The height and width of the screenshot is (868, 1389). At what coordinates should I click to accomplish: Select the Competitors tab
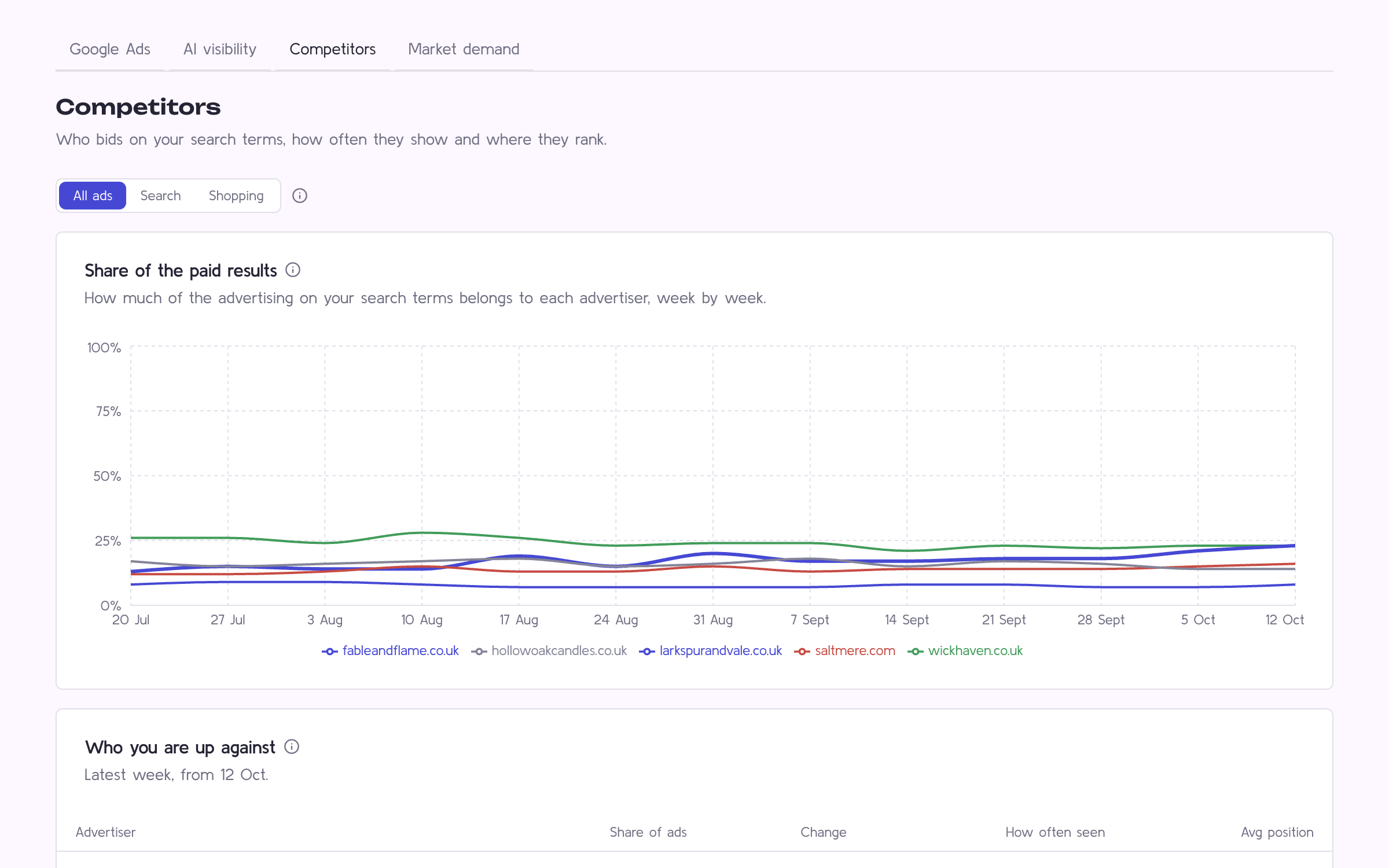pyautogui.click(x=333, y=50)
